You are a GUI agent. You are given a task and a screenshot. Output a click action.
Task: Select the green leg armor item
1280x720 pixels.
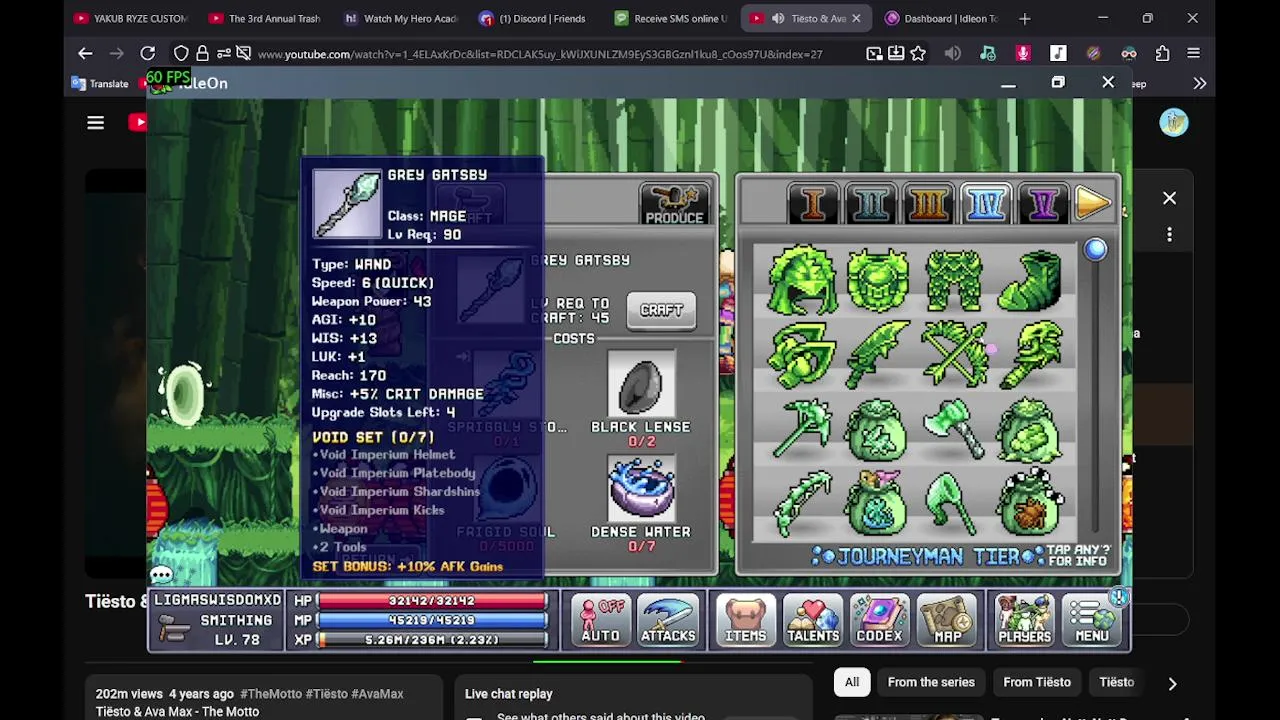point(953,281)
